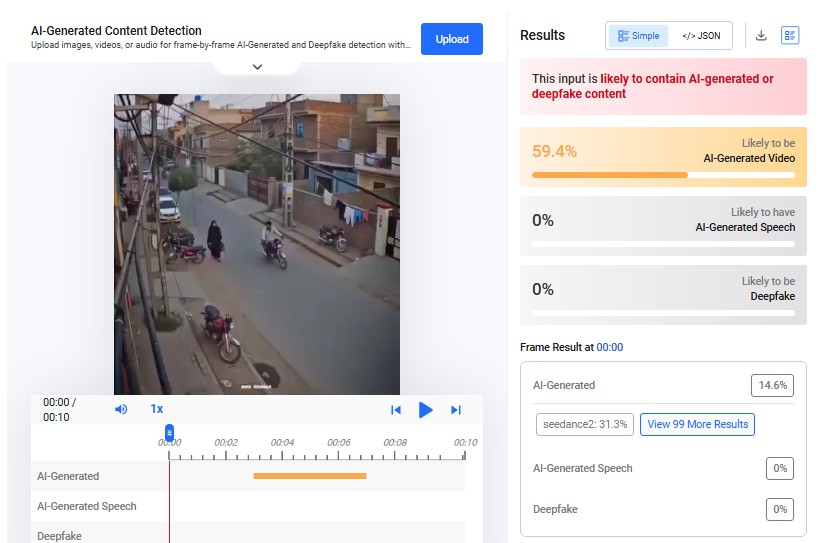Select the Likely to be Deepfake card
The width and height of the screenshot is (819, 543).
pos(663,295)
